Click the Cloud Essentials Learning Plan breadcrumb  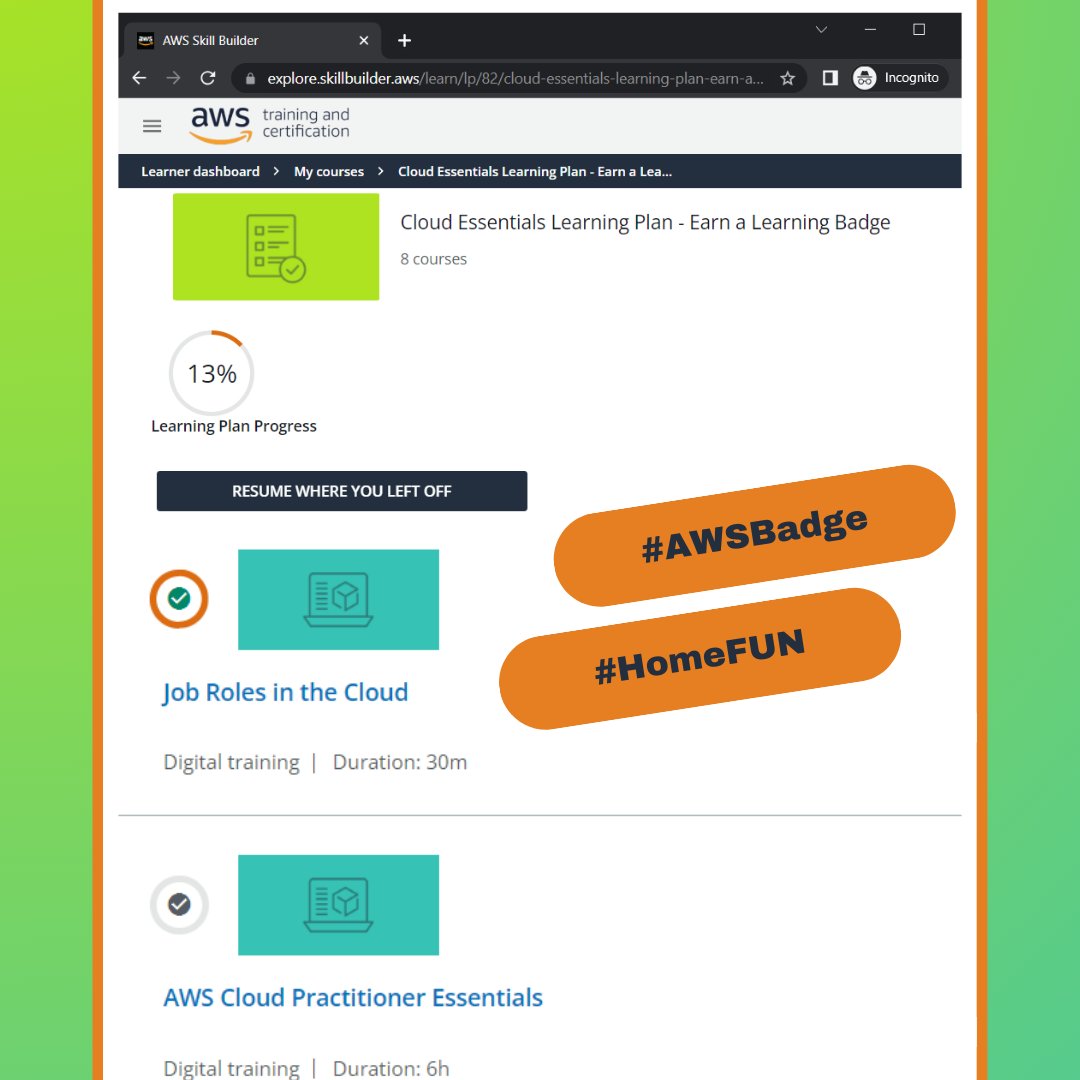pos(534,172)
